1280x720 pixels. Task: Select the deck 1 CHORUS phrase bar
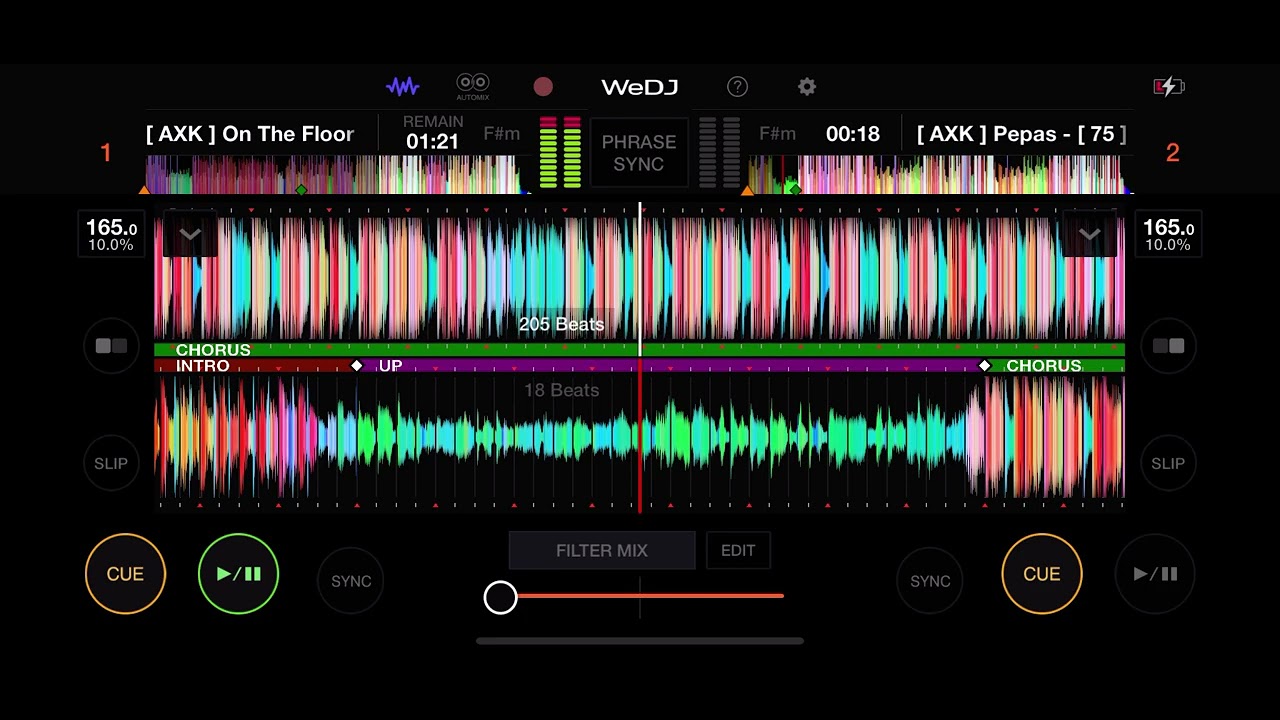(640, 350)
